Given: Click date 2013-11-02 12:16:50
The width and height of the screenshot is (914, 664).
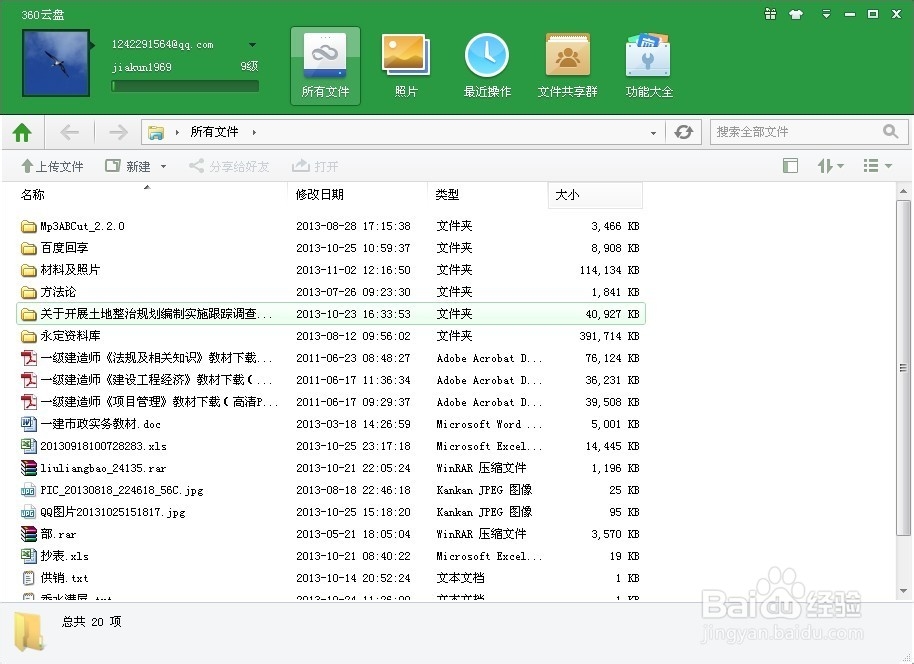Looking at the screenshot, I should tap(353, 270).
